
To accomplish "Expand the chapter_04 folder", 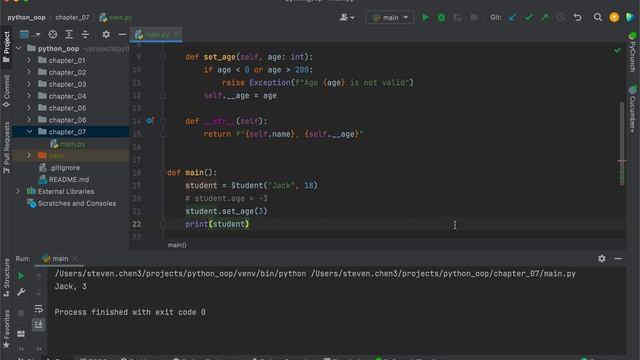I will coord(29,96).
